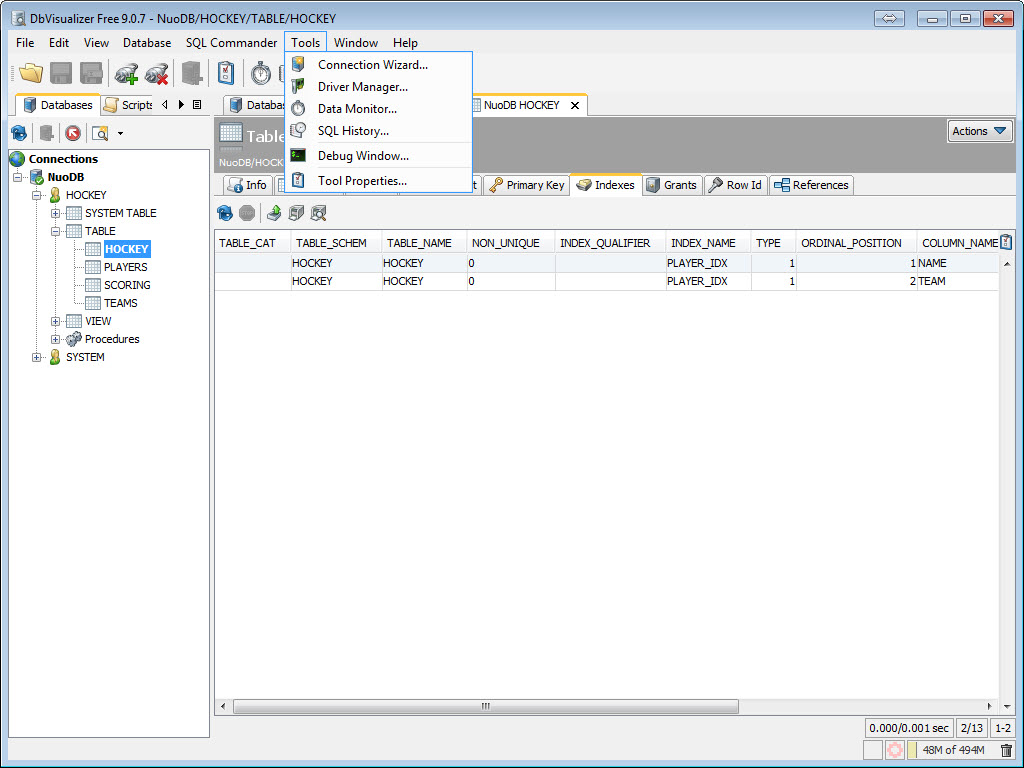
Task: Expand the SYSTEM TABLE node
Action: coord(56,214)
